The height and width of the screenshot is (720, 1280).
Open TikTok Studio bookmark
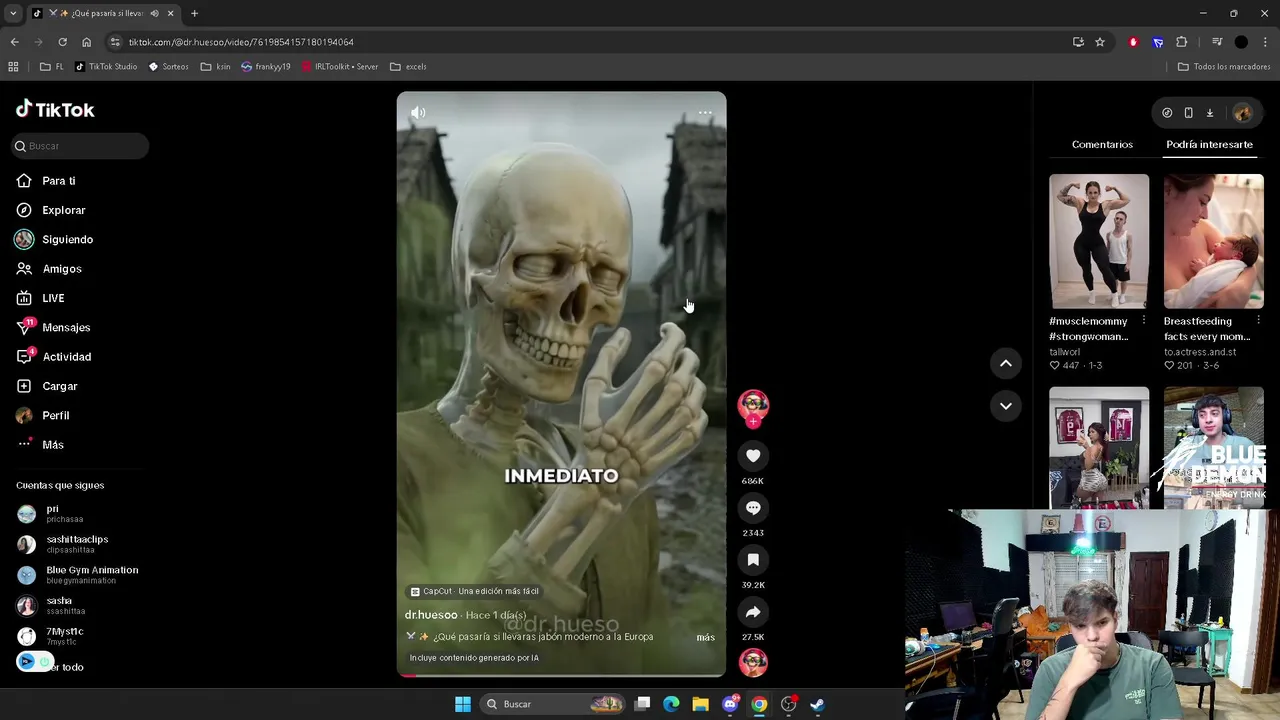[x=106, y=67]
